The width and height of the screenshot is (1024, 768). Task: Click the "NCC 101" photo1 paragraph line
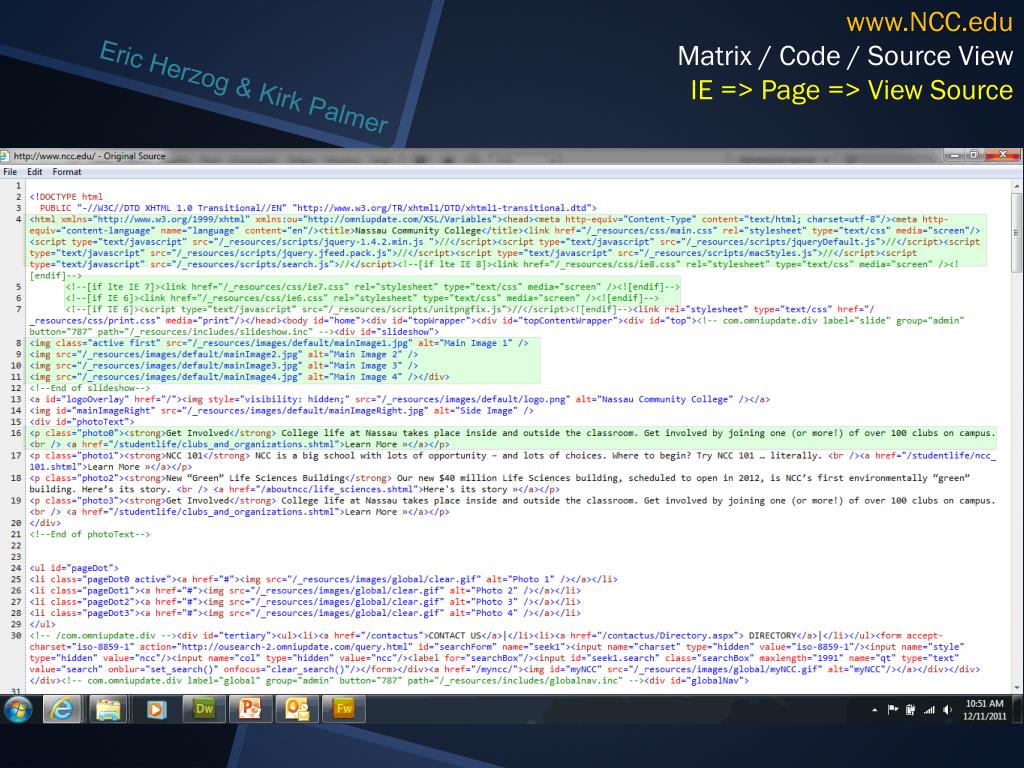(x=513, y=461)
